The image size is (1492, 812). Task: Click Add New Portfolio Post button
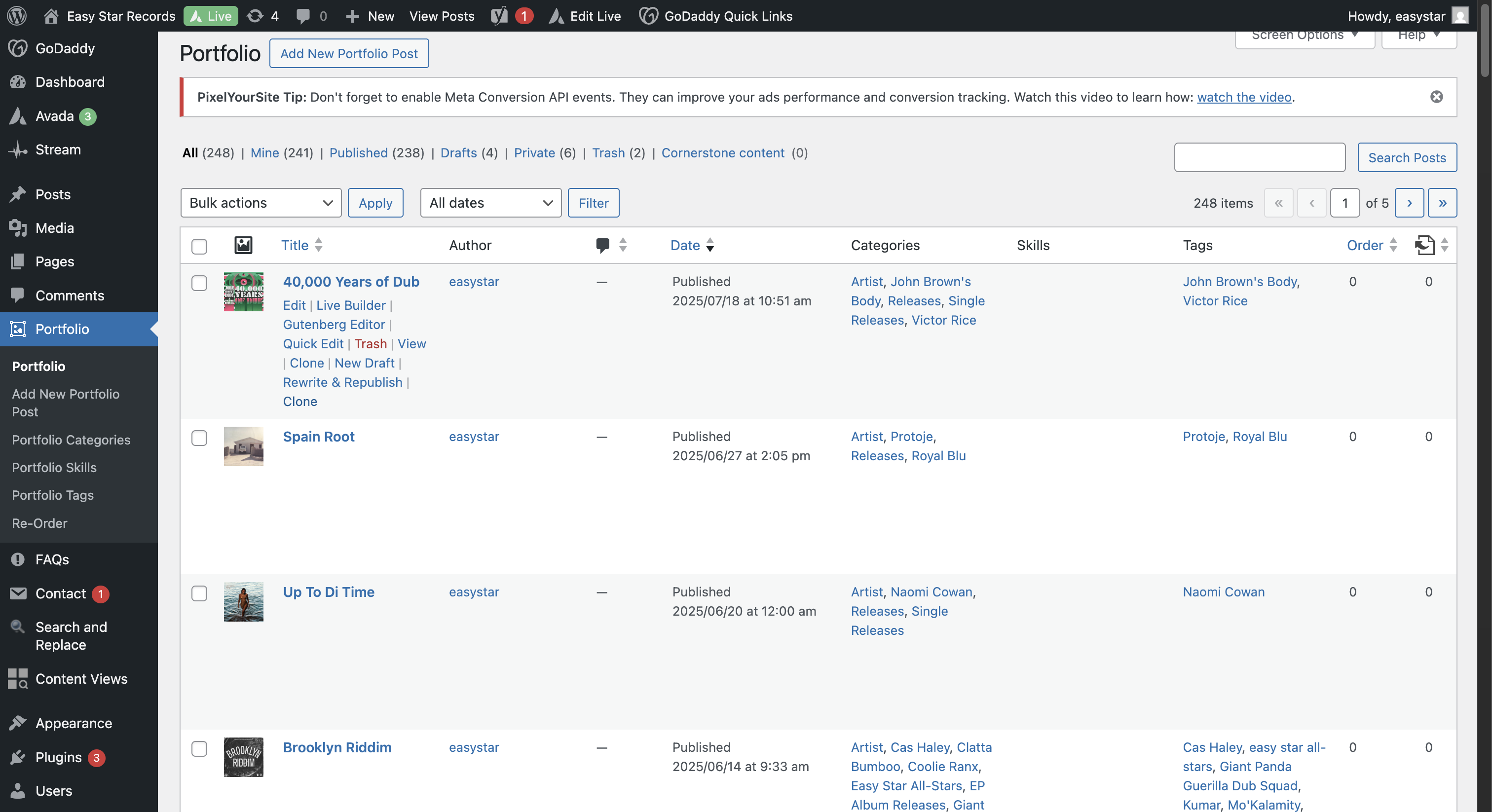tap(349, 53)
